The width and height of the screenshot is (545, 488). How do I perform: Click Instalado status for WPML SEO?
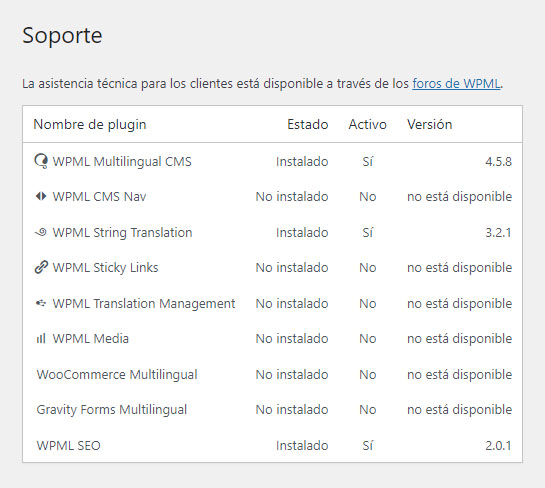pos(302,446)
